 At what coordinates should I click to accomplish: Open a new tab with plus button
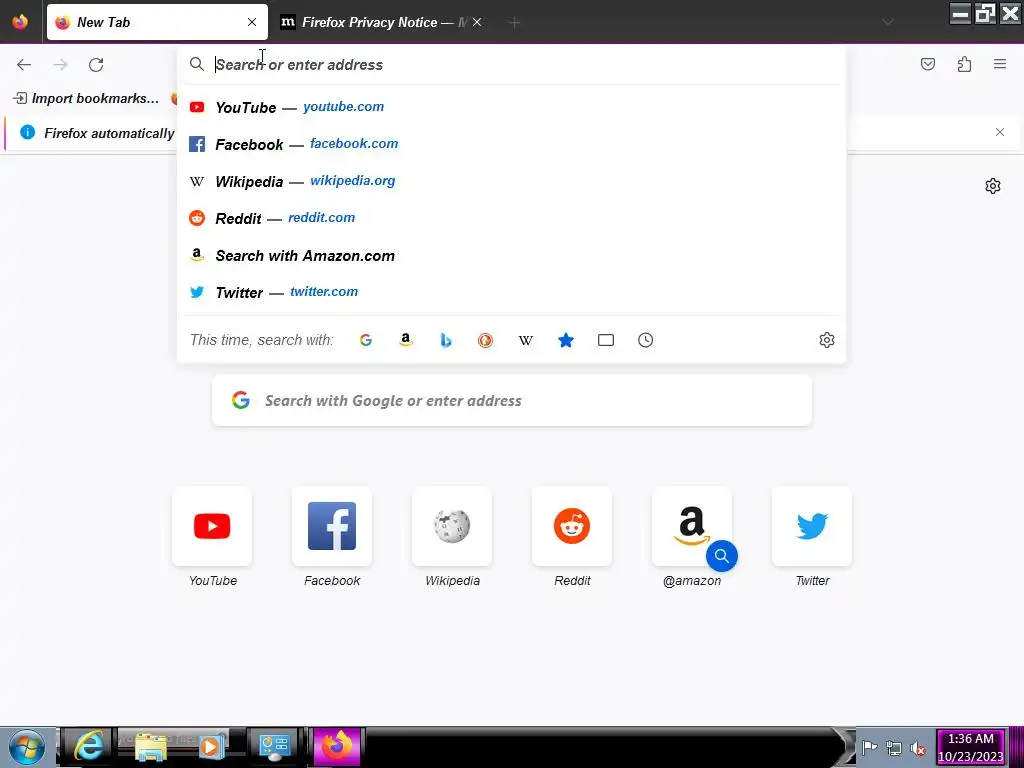[x=514, y=22]
